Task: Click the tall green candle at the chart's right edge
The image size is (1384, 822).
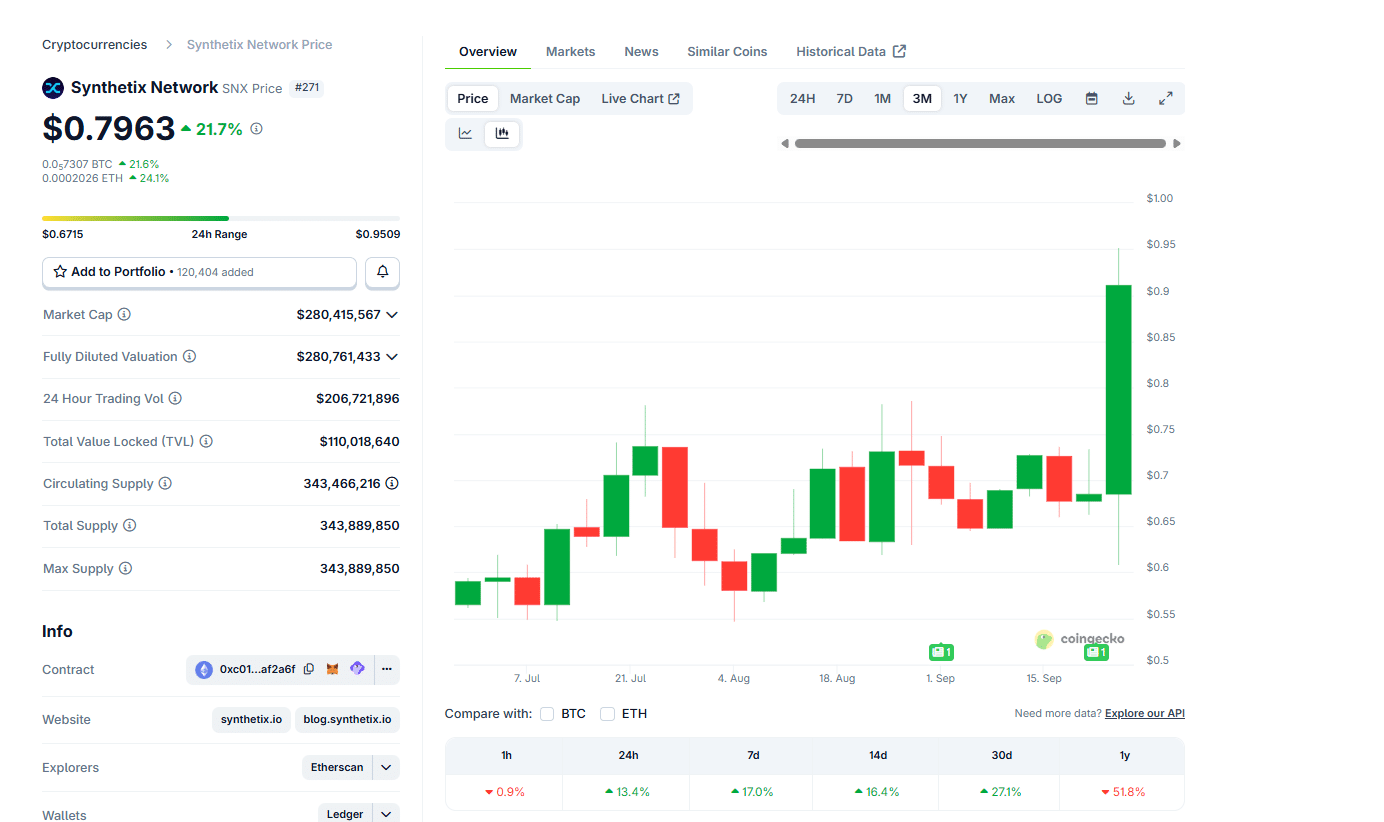Action: click(1118, 389)
